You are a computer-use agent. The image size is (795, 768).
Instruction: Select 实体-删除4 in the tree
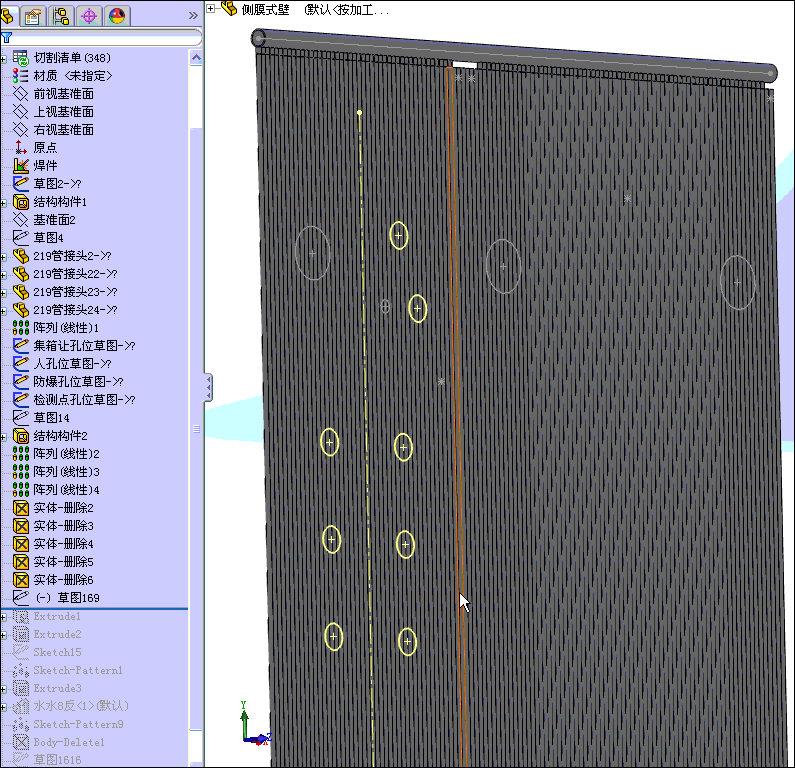tap(63, 544)
